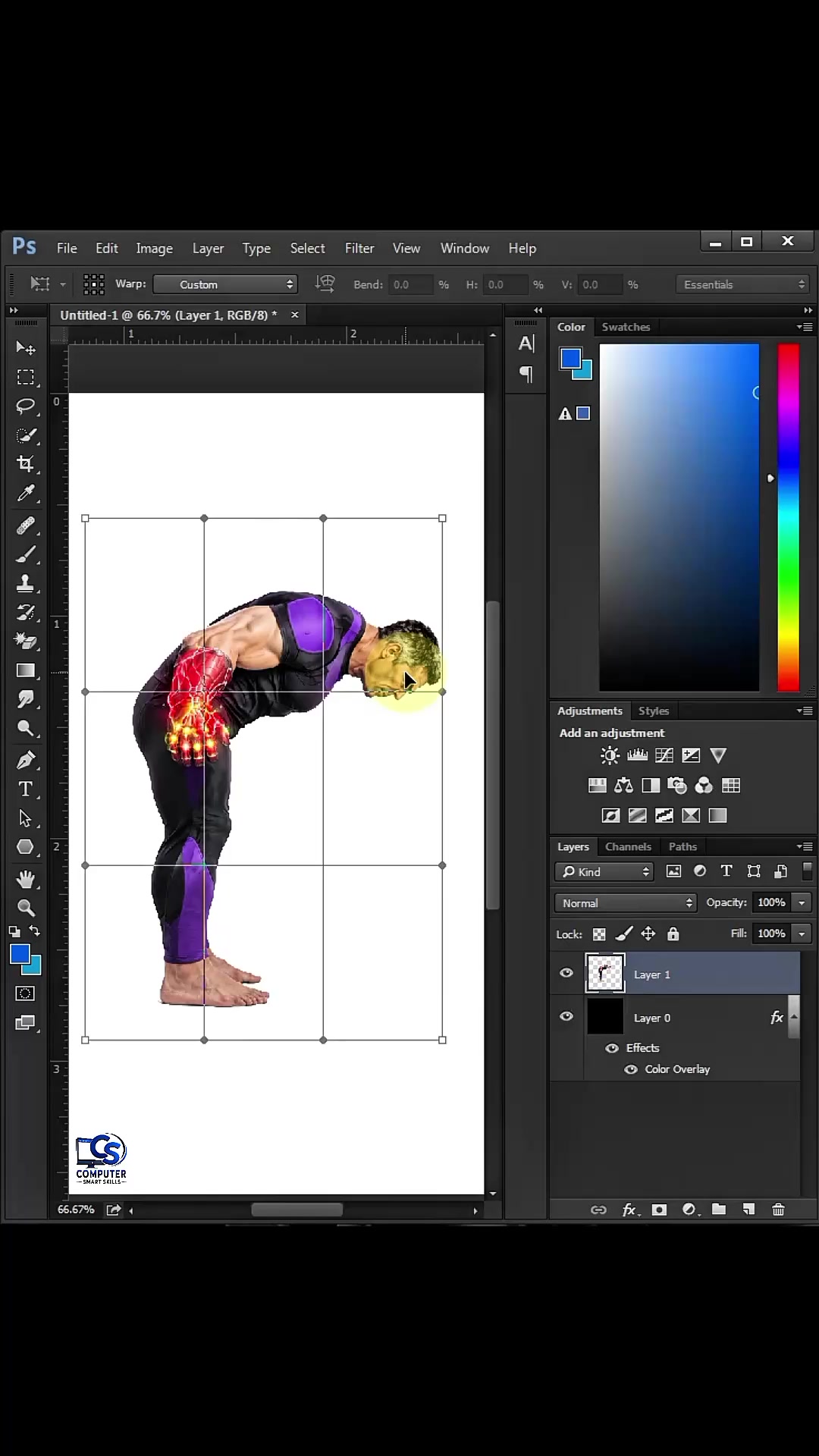
Task: Delete layer with trash icon
Action: [x=778, y=1210]
